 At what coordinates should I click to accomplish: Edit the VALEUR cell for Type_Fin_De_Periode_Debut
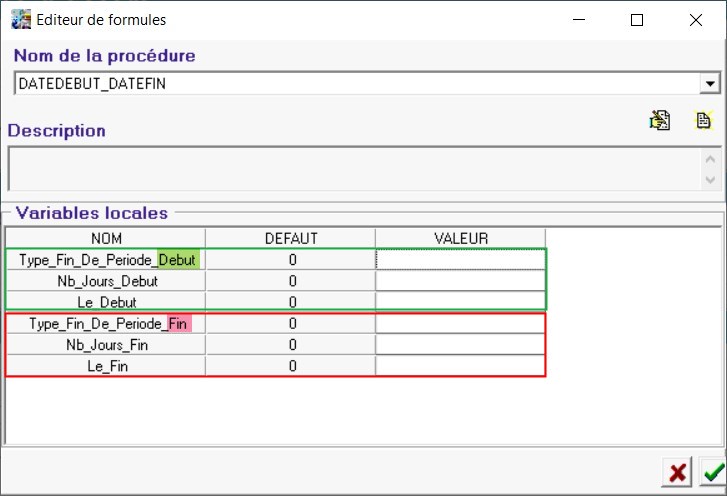[x=460, y=260]
